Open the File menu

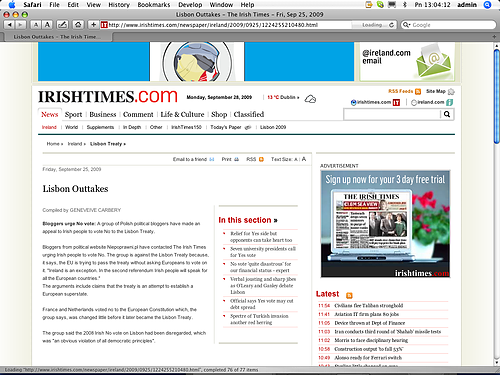tap(54, 5)
